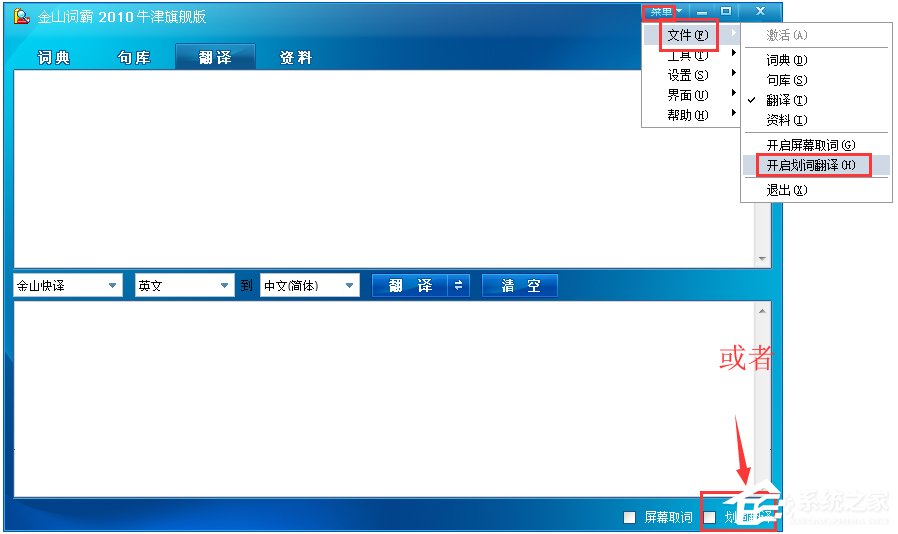Open the 菜单 dropdown in title bar

(665, 11)
